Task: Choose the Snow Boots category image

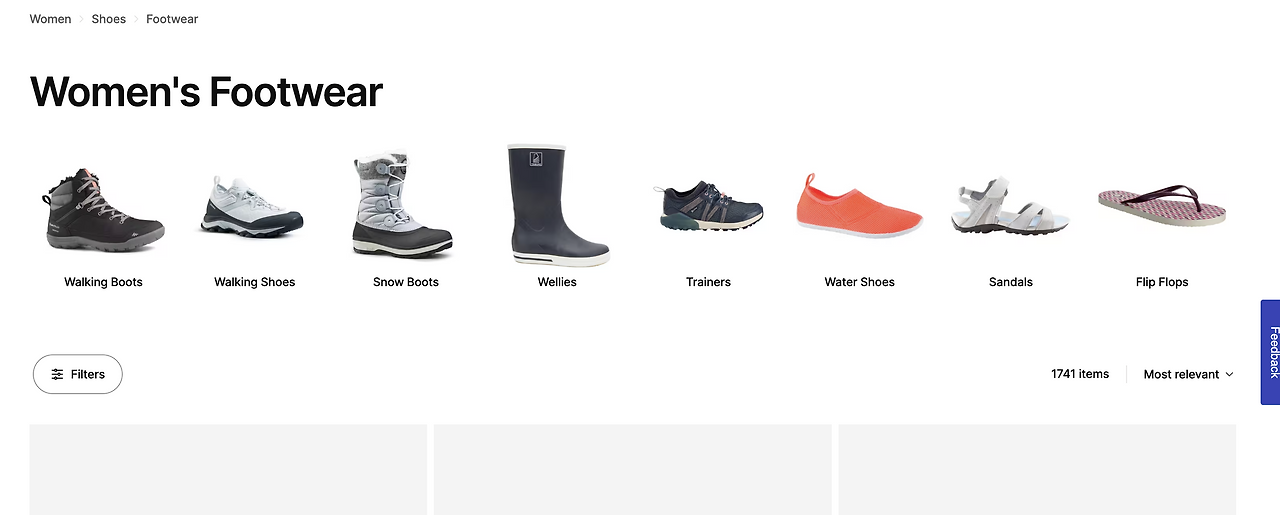Action: click(x=405, y=206)
